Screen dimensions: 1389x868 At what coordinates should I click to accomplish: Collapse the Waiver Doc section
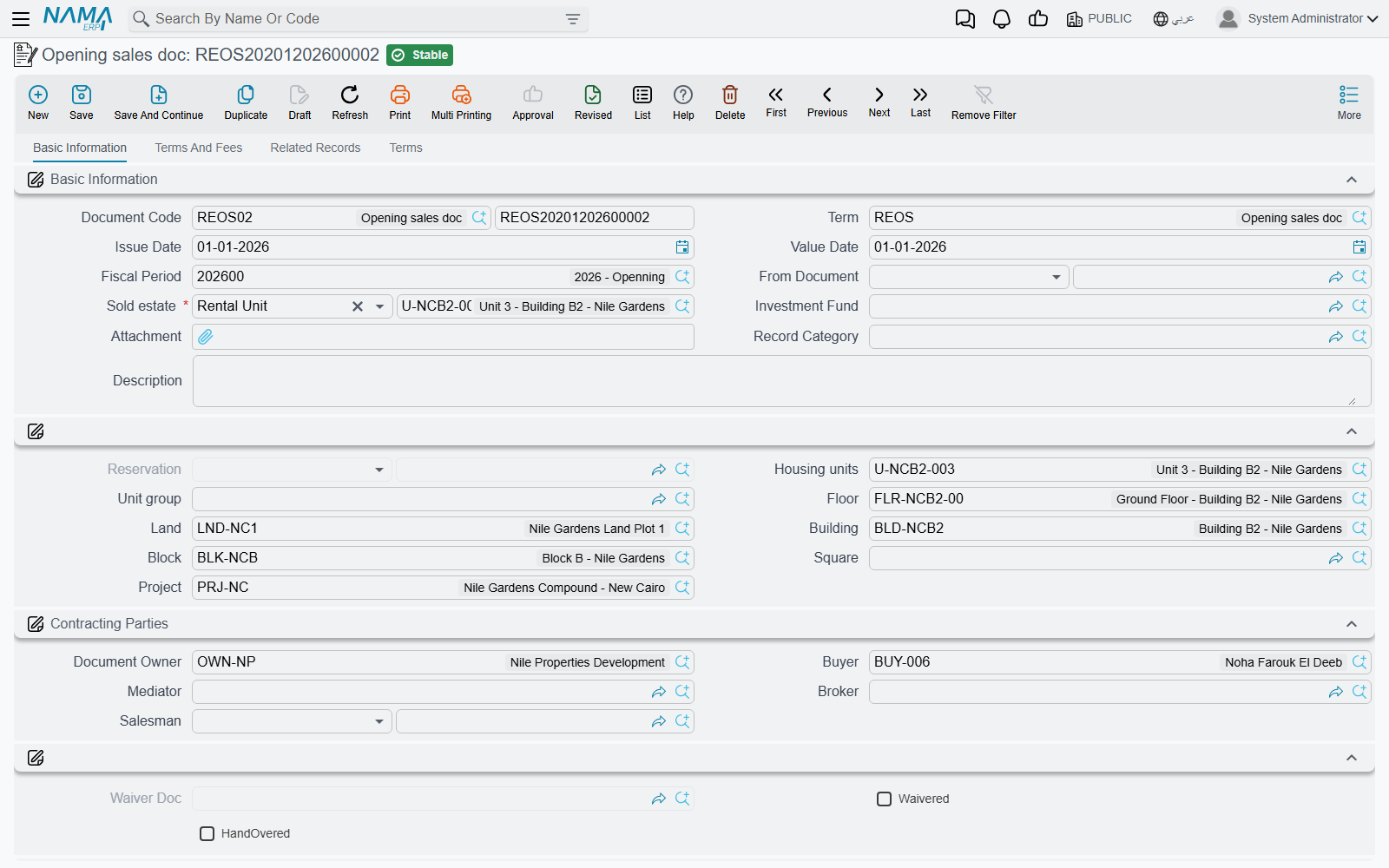click(1352, 758)
